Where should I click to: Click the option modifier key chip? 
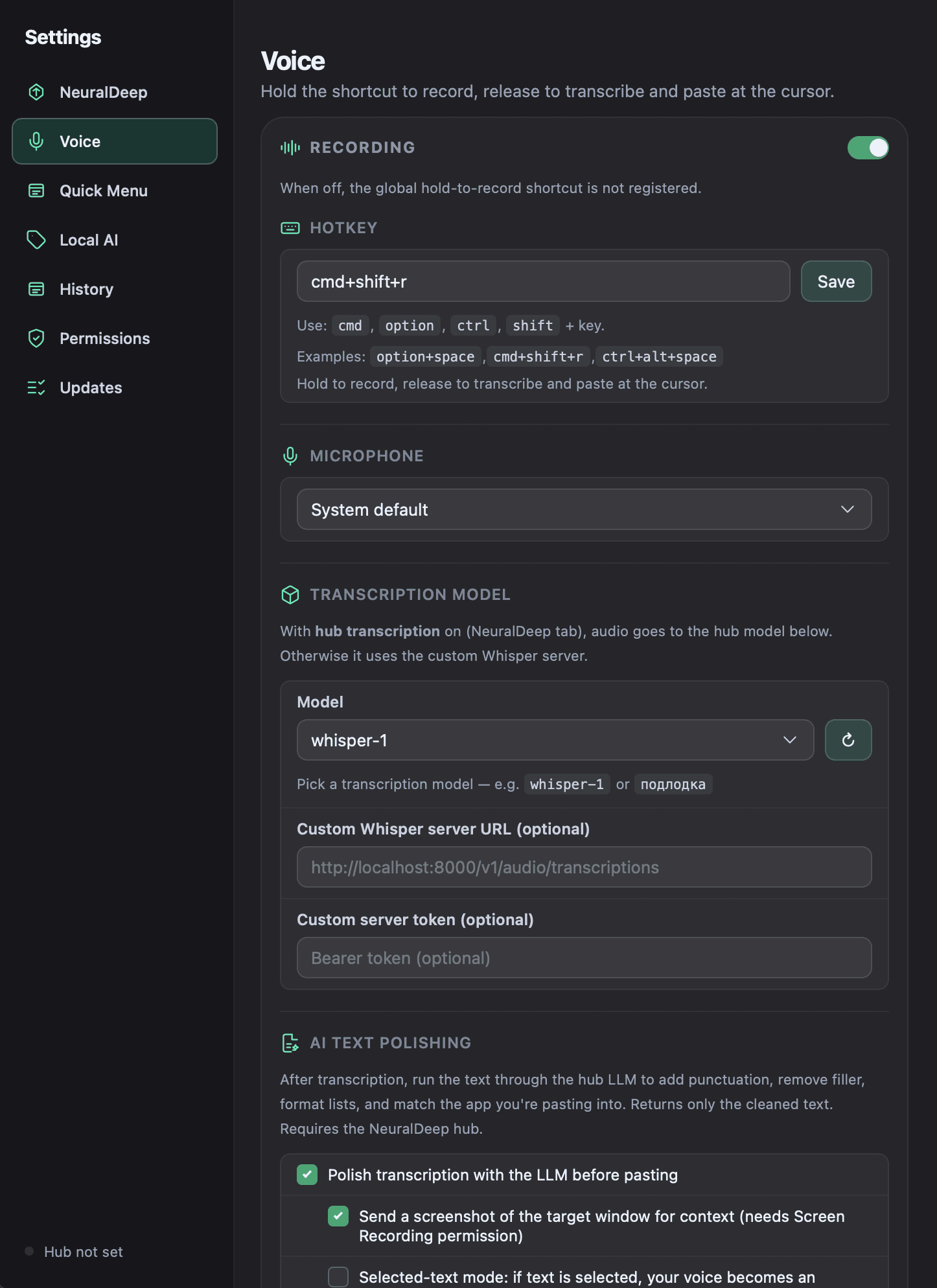[410, 325]
